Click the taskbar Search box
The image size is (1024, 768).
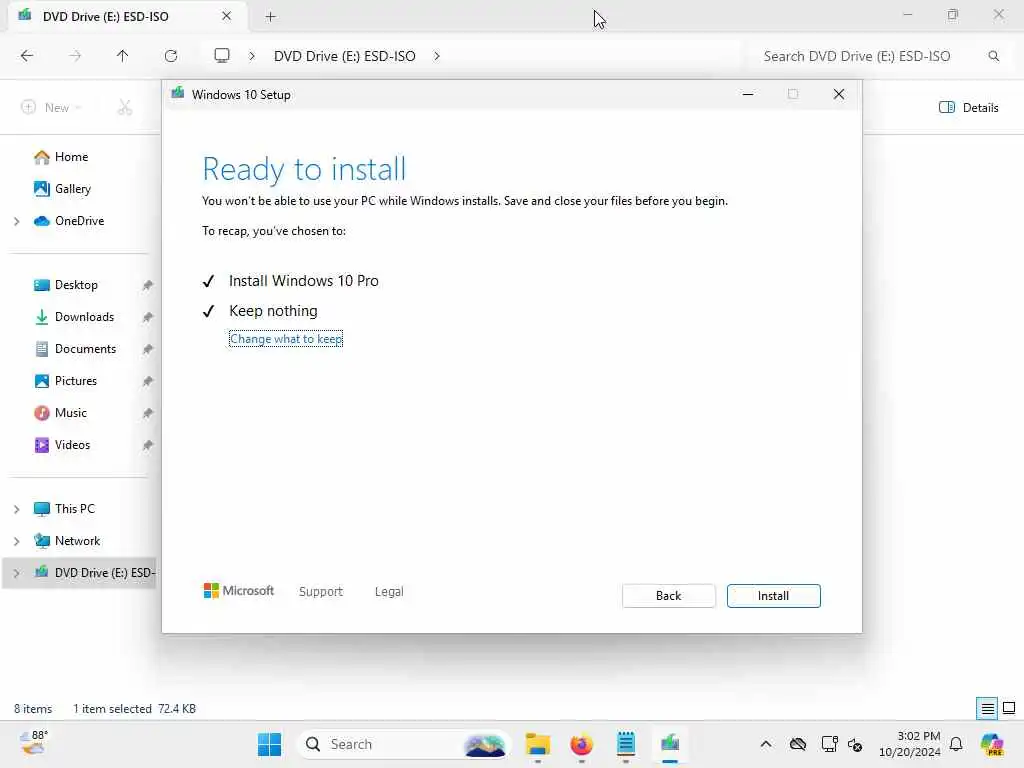(404, 744)
